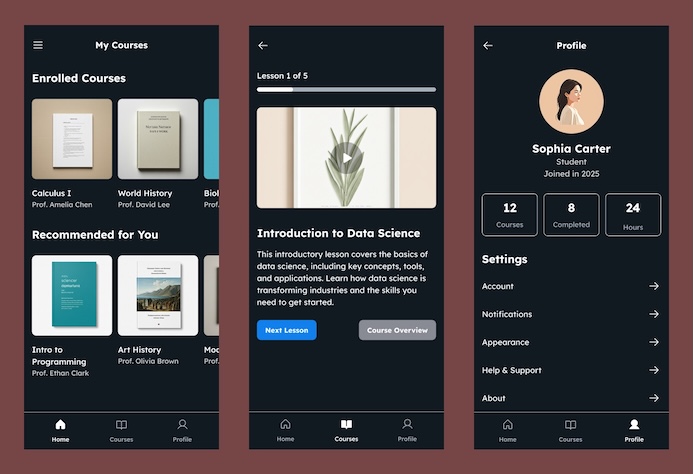Click the Settings heading
The image size is (693, 474).
click(x=504, y=259)
